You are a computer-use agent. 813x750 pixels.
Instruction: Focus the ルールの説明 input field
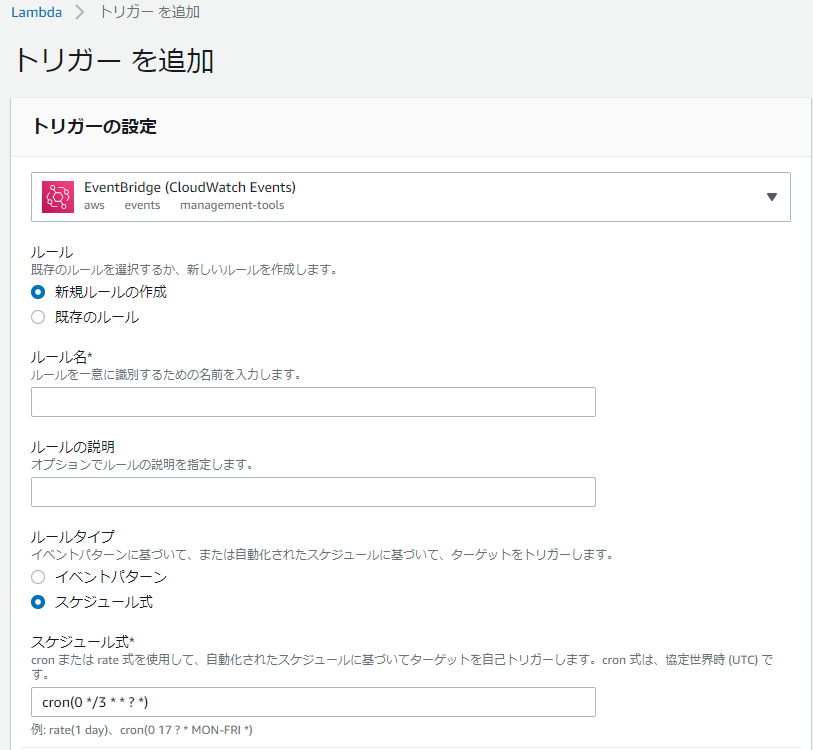313,492
